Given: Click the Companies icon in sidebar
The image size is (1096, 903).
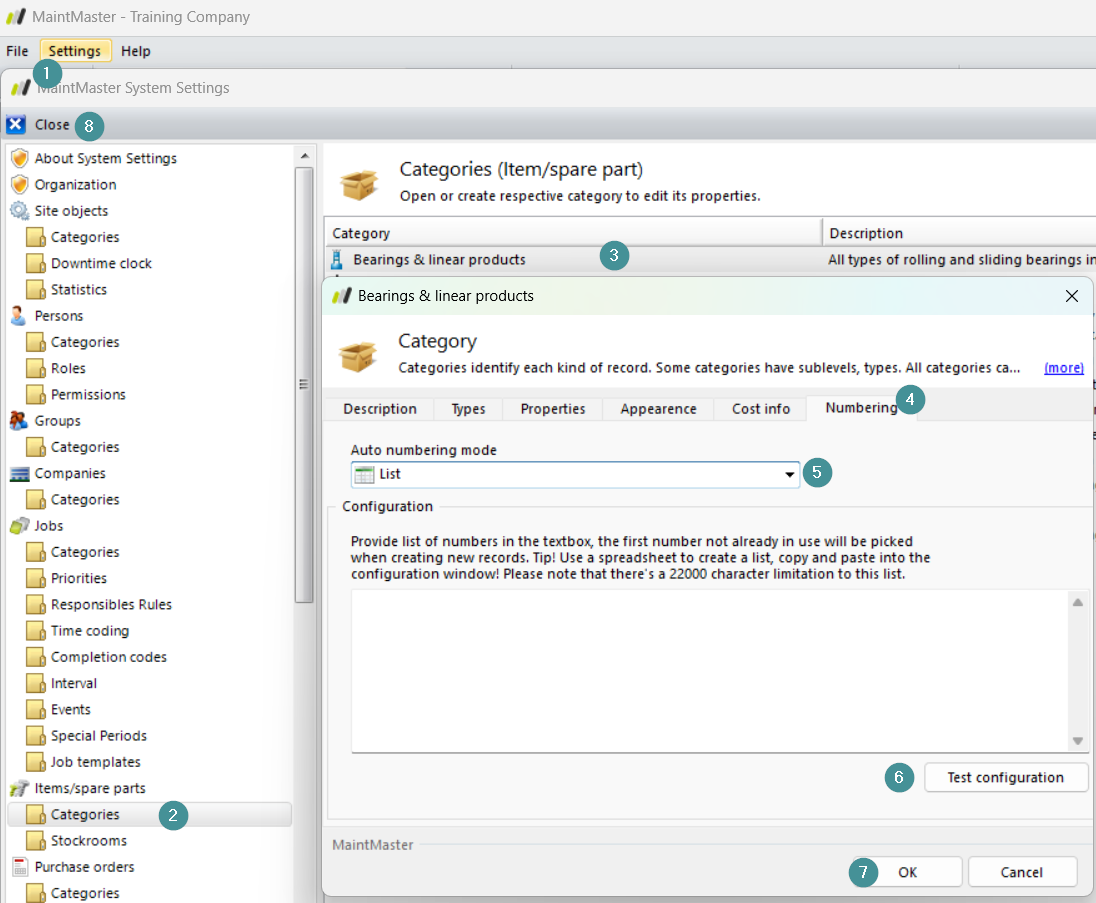Looking at the screenshot, I should click(x=19, y=474).
